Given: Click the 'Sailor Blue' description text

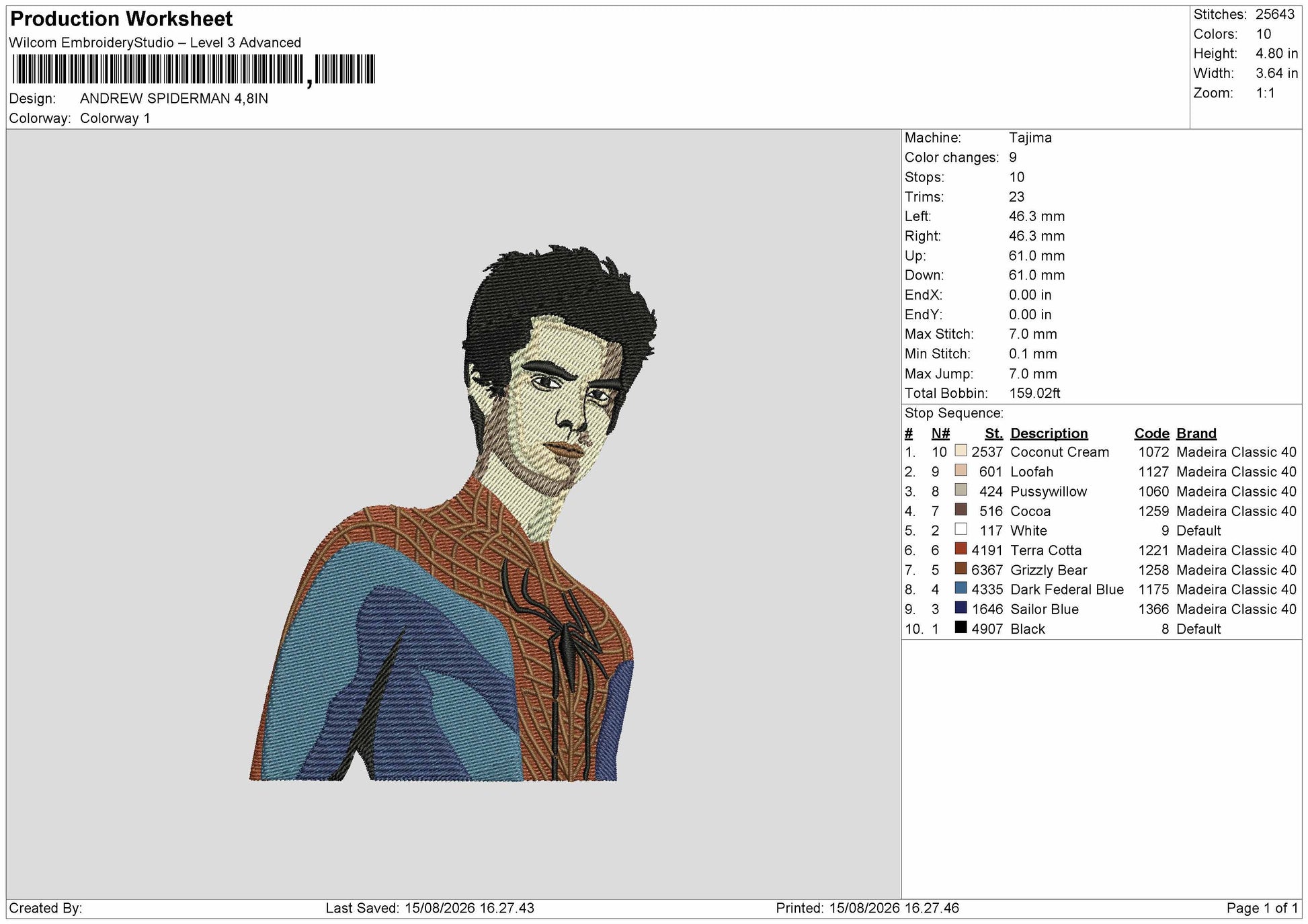Looking at the screenshot, I should pos(1045,610).
